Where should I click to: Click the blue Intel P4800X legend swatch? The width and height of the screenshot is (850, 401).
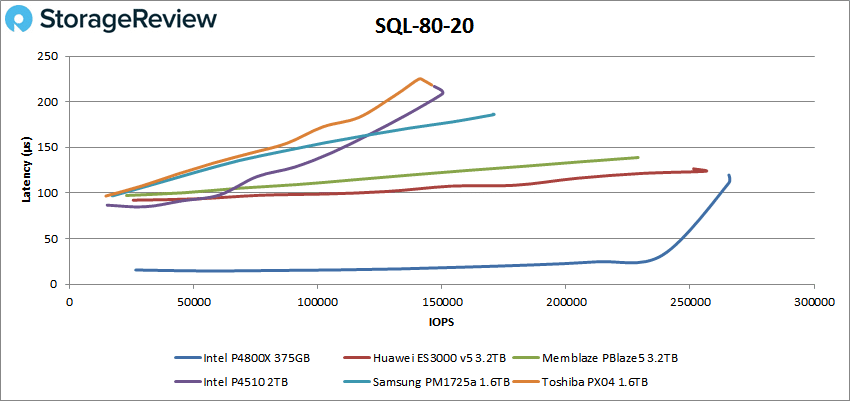188,358
